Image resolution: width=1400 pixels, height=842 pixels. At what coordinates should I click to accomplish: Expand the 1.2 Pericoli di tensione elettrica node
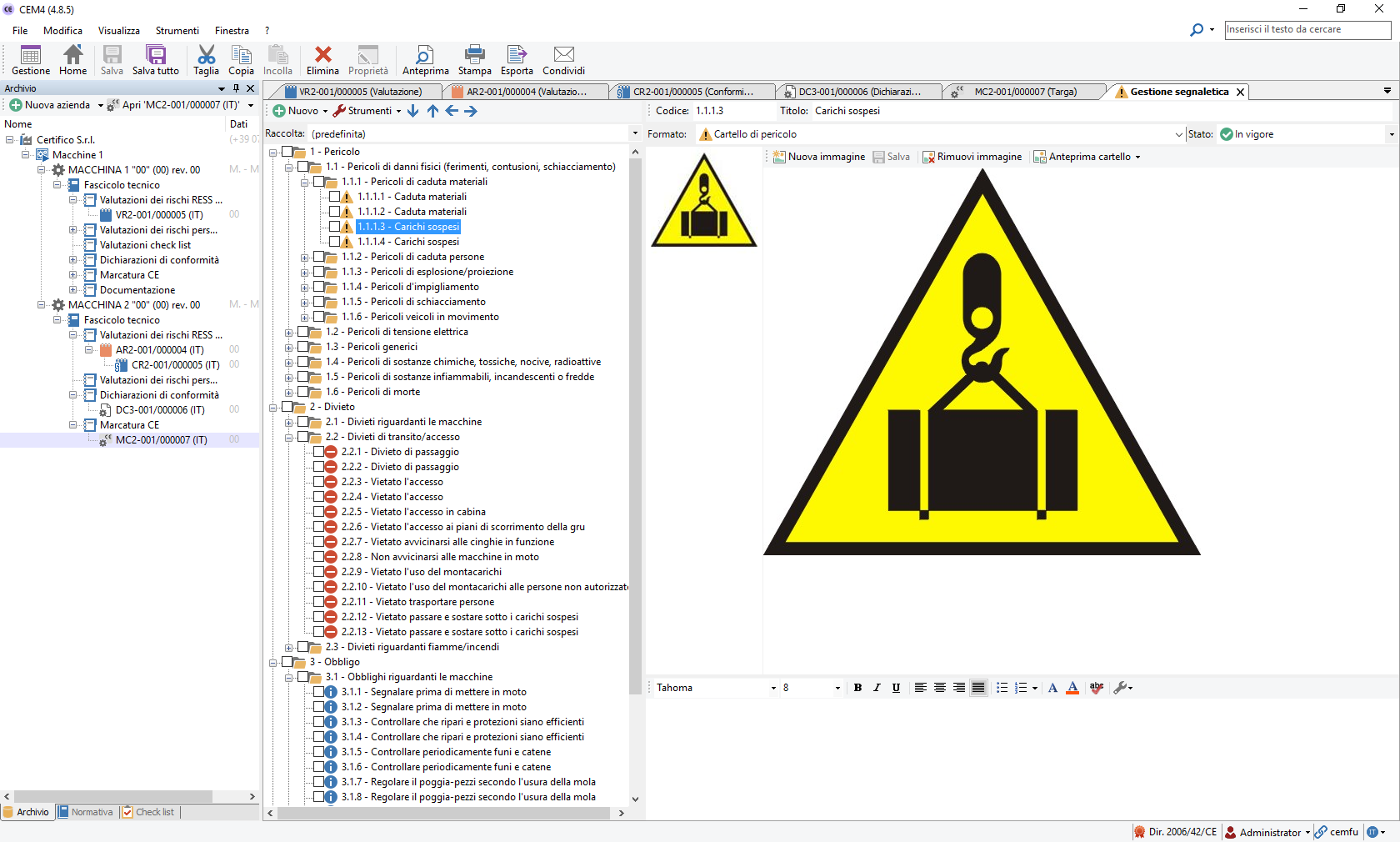289,332
